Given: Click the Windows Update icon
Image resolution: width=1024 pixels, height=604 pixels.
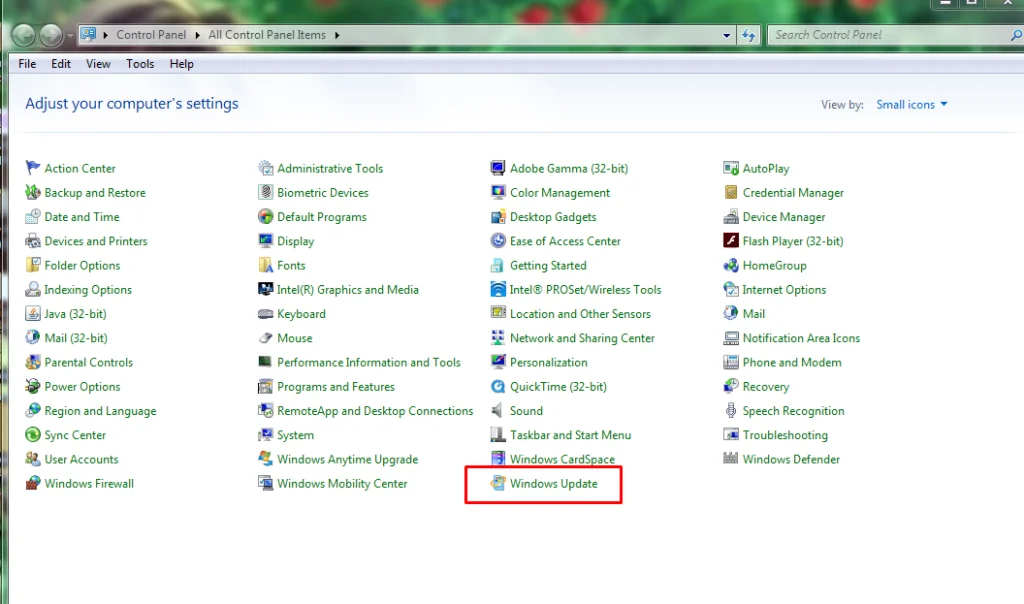Looking at the screenshot, I should [498, 483].
